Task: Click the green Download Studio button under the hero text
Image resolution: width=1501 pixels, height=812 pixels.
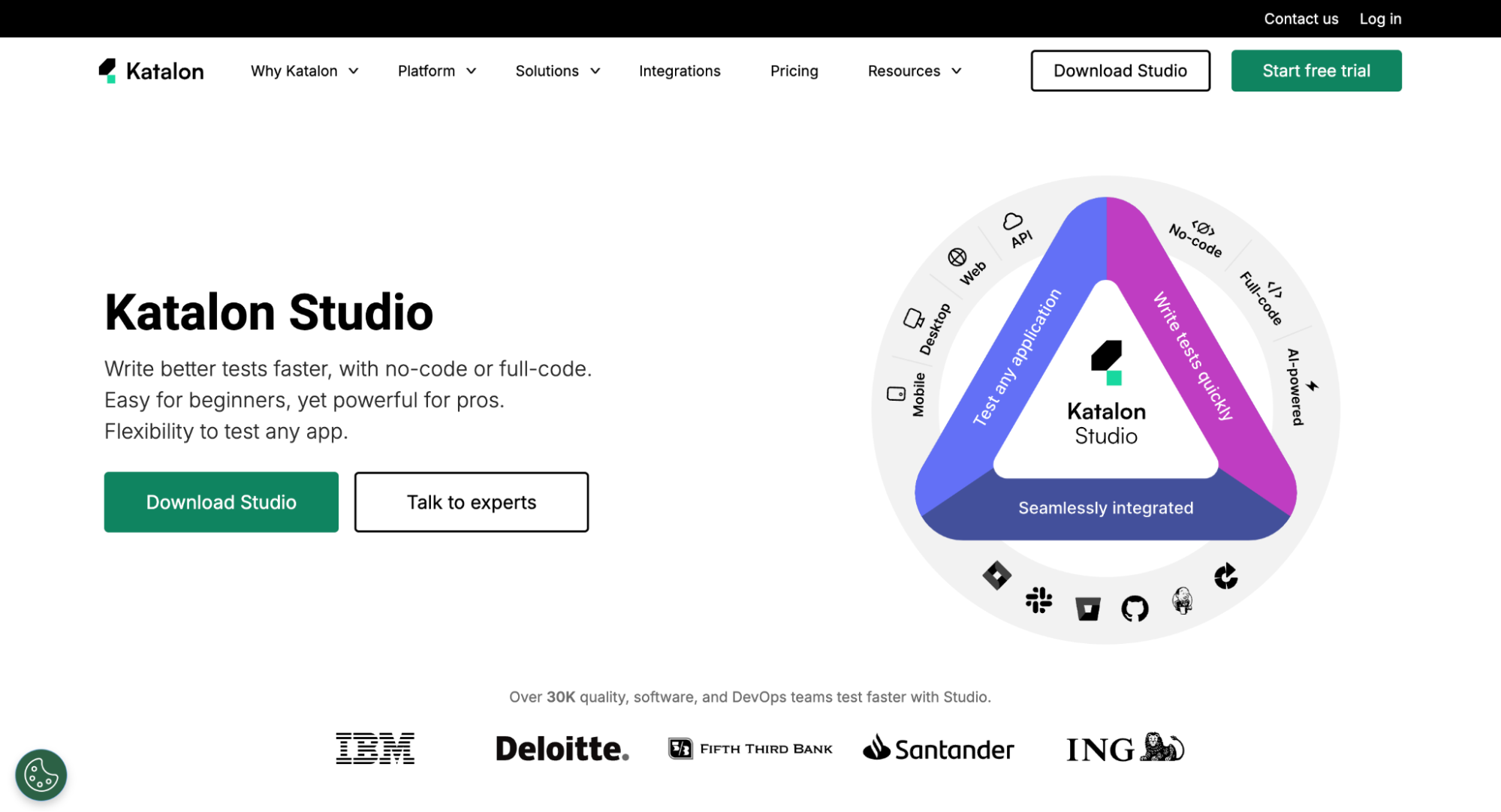Action: click(x=221, y=502)
